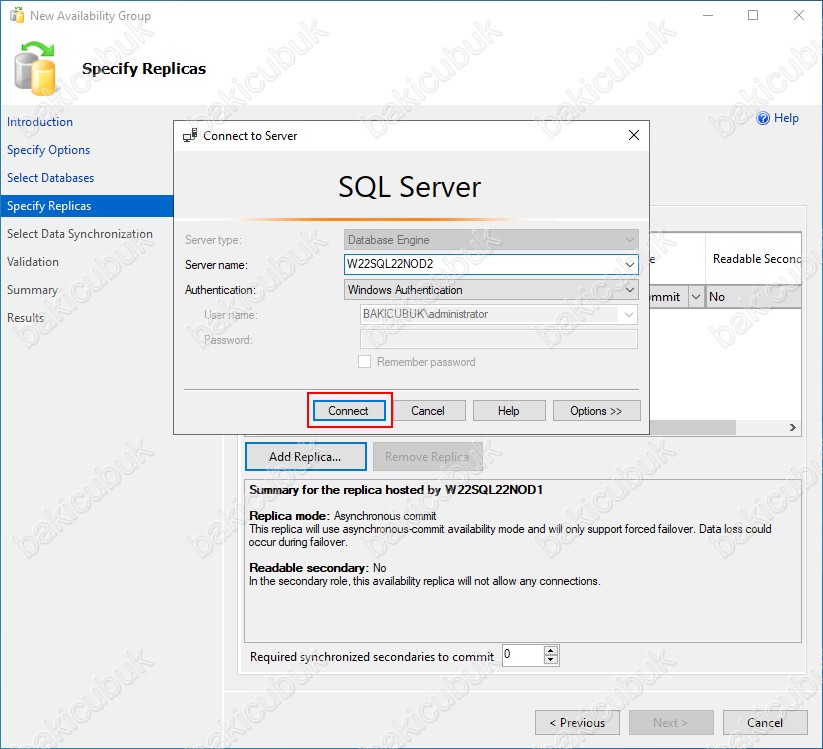
Task: Open the Authentication dropdown
Action: point(629,290)
